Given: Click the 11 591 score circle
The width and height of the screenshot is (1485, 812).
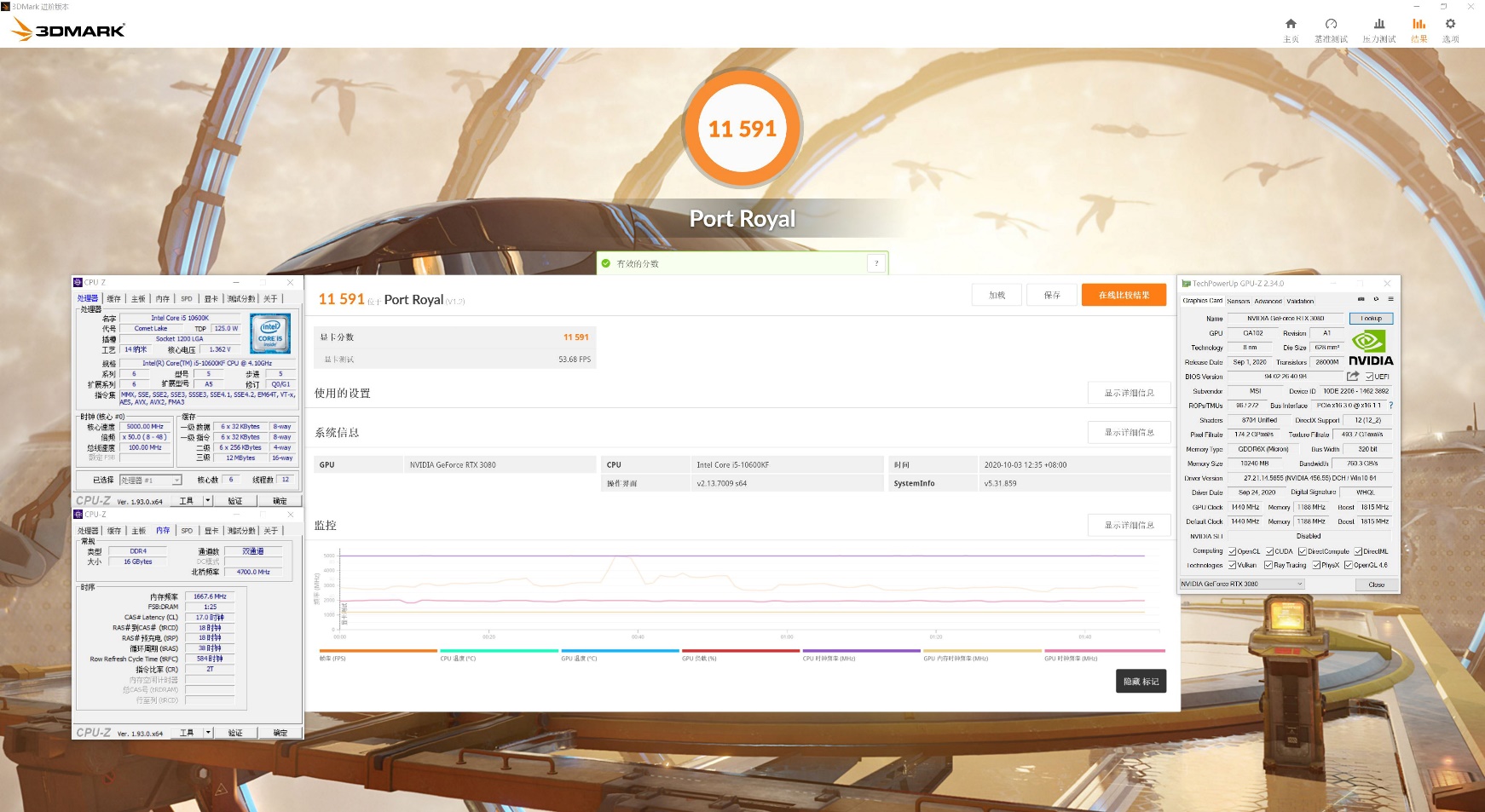Looking at the screenshot, I should [742, 128].
